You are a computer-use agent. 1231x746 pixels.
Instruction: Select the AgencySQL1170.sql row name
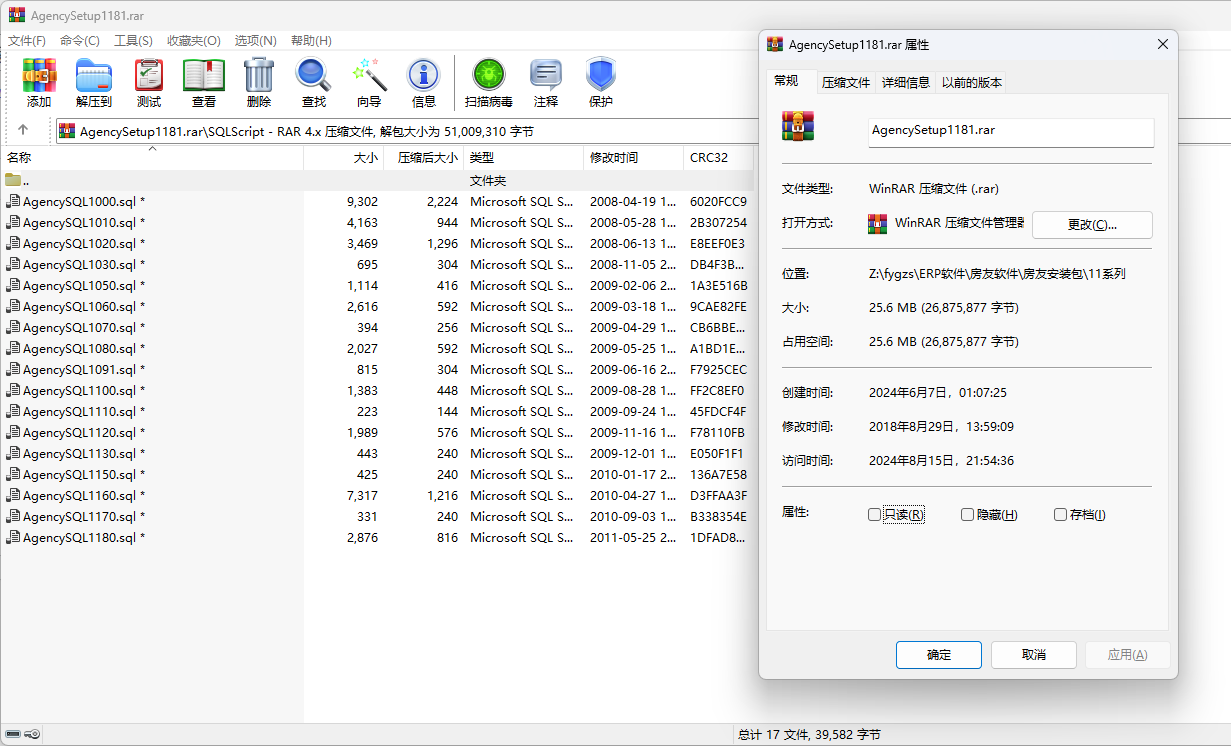pyautogui.click(x=84, y=516)
